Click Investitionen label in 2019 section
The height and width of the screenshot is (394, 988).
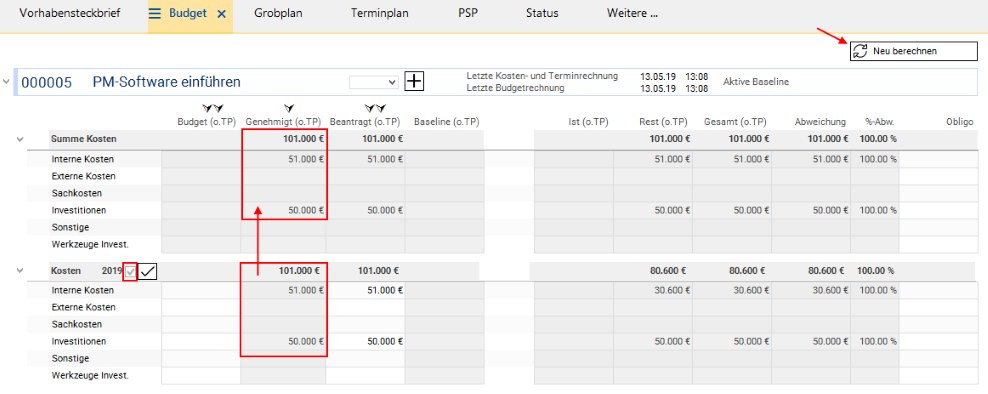[x=78, y=342]
